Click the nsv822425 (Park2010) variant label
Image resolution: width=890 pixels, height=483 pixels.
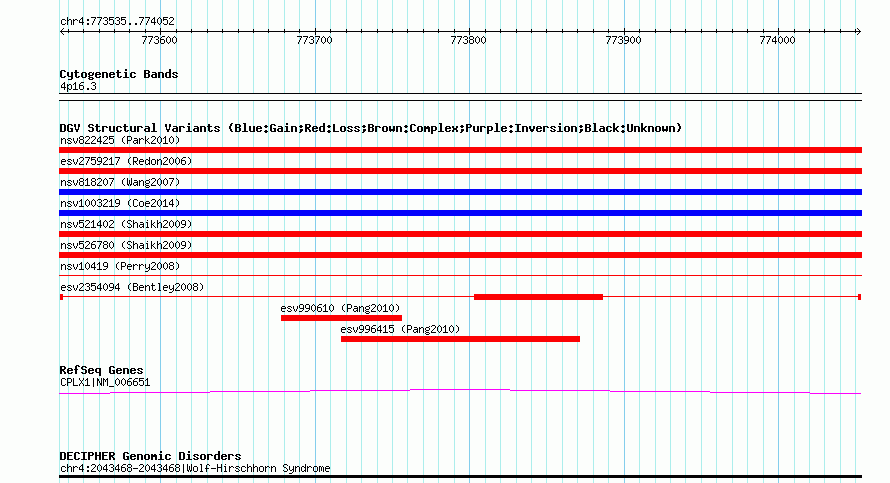120,140
